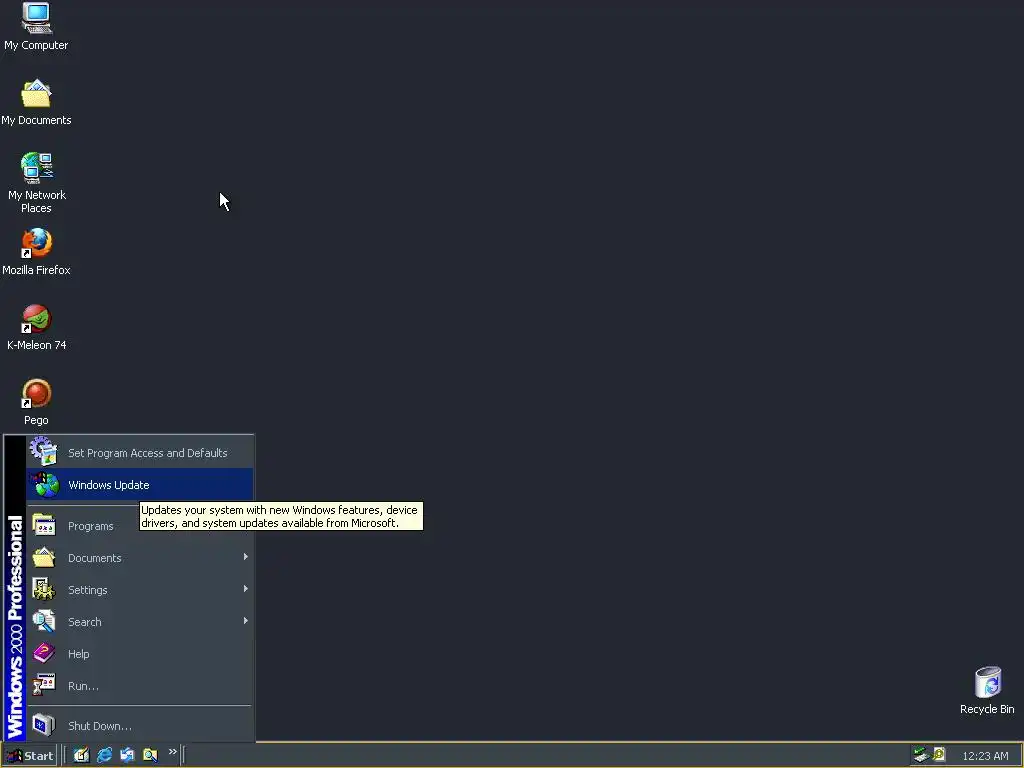
Task: Select Help in the Start menu
Action: coord(140,654)
